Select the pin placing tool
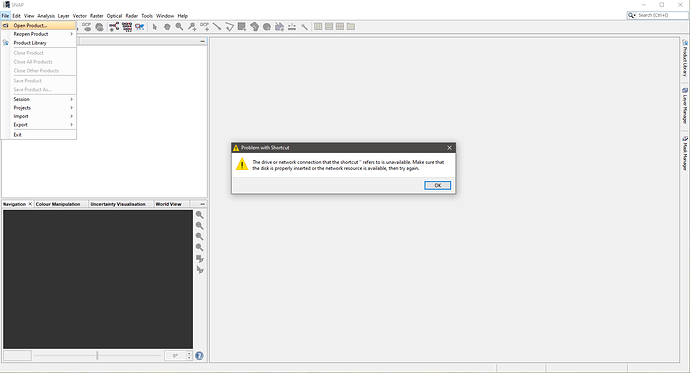The width and height of the screenshot is (690, 373). tap(192, 27)
